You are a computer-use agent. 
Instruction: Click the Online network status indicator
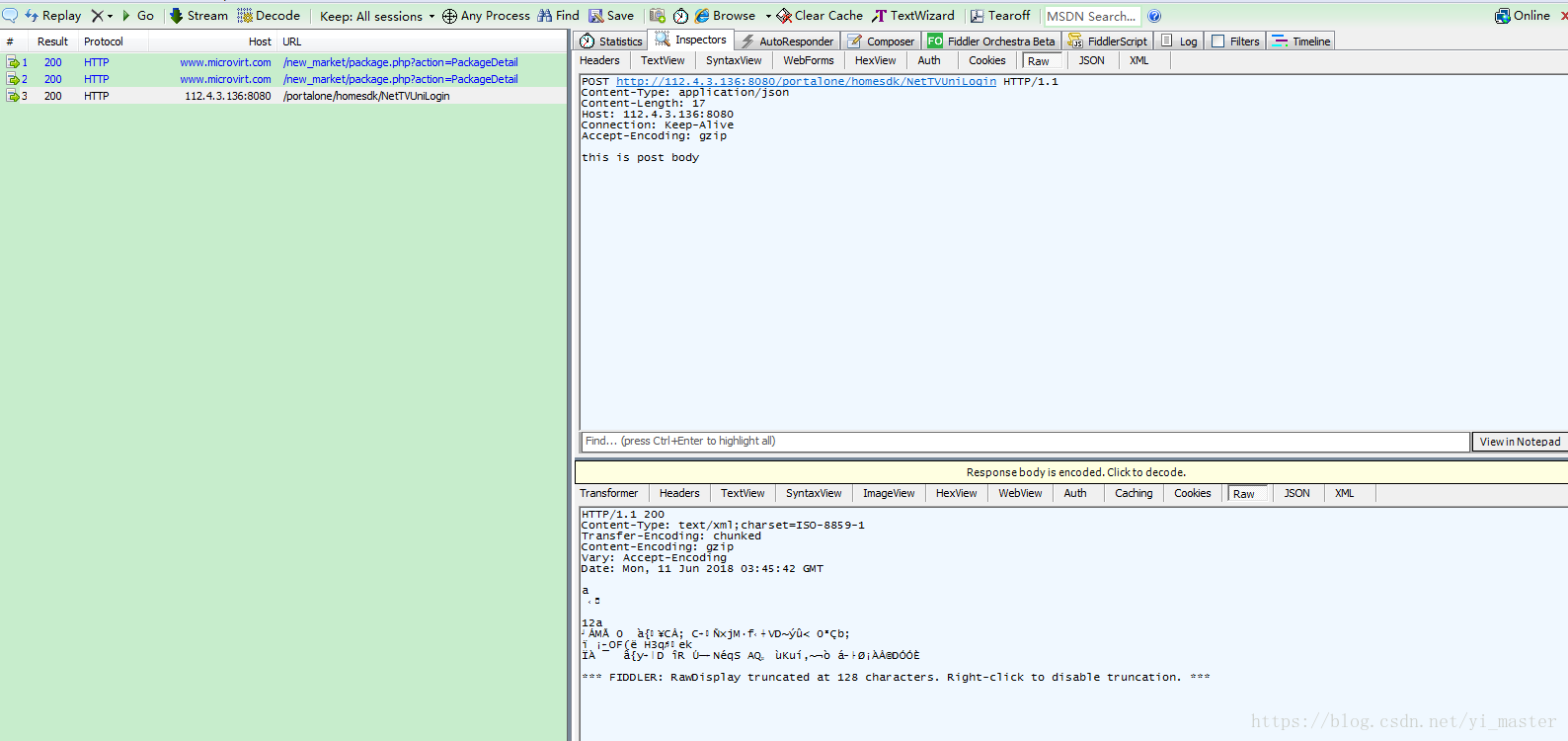click(x=1523, y=16)
